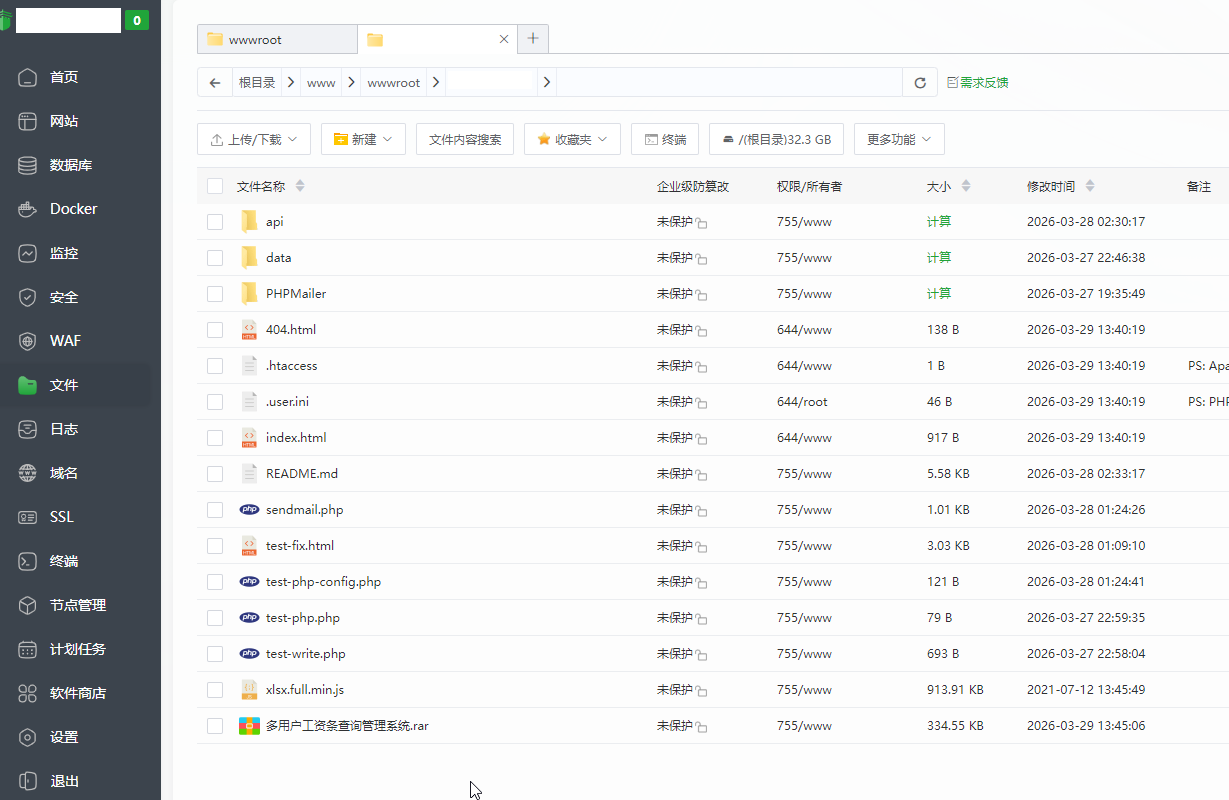Open a new tab with the plus button
Screen dimensions: 1229x800
532,39
